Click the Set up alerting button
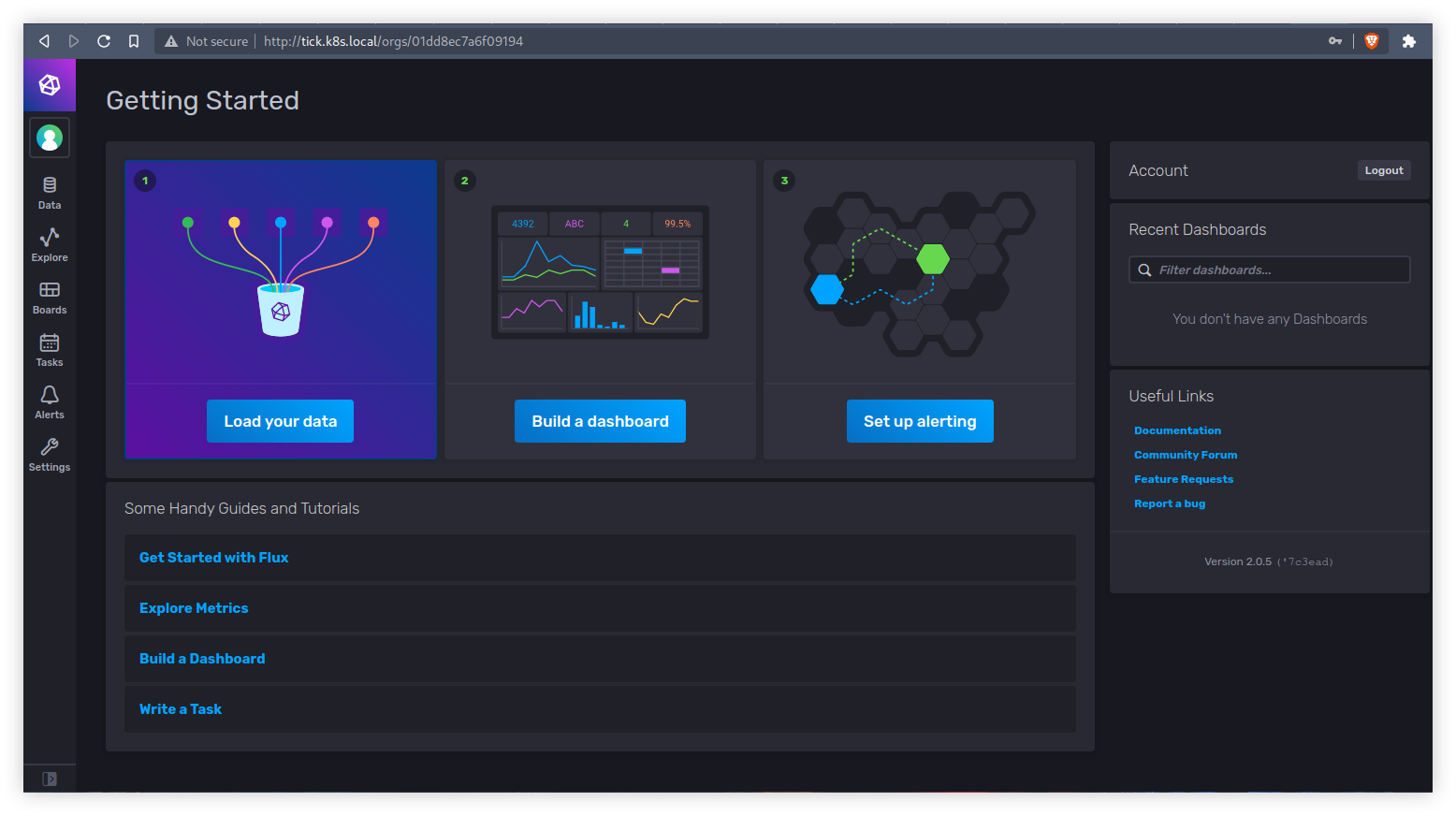This screenshot has height=816, width=1456. tap(920, 421)
